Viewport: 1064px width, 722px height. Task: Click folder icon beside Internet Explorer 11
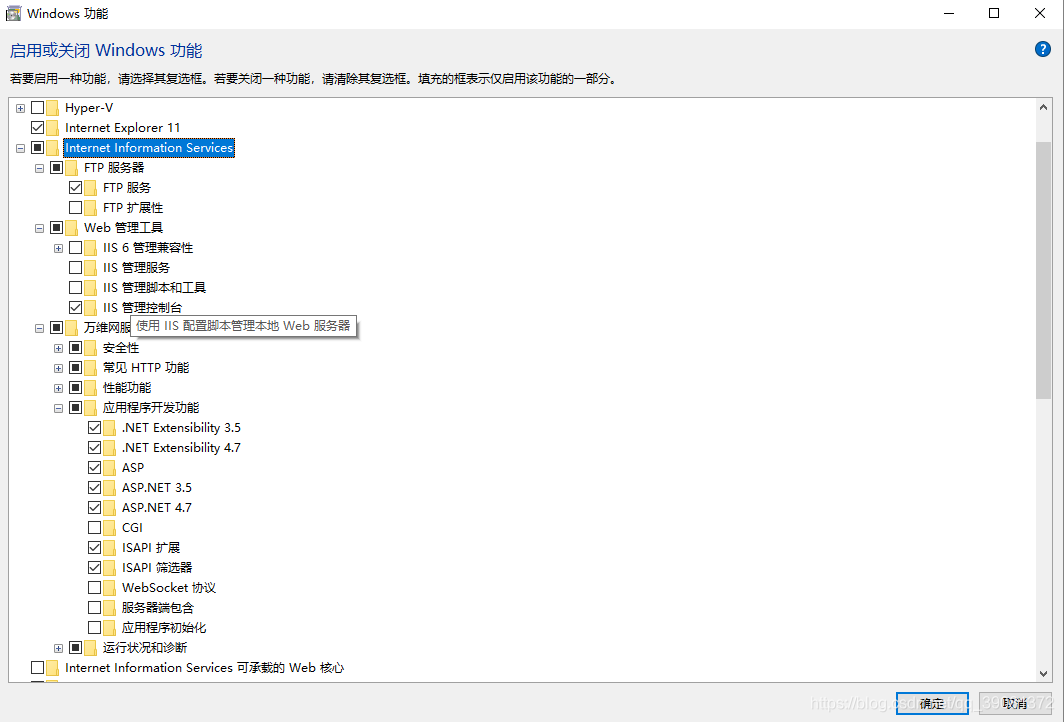[x=53, y=128]
